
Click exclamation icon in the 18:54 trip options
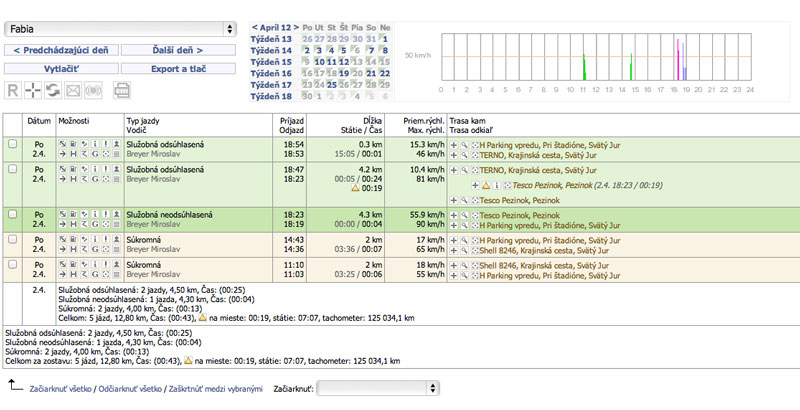pos(106,144)
